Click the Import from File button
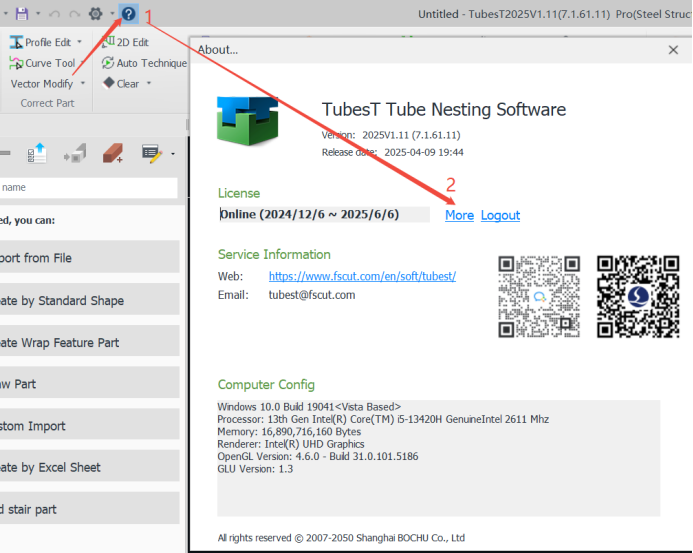This screenshot has height=553, width=693. 89,257
